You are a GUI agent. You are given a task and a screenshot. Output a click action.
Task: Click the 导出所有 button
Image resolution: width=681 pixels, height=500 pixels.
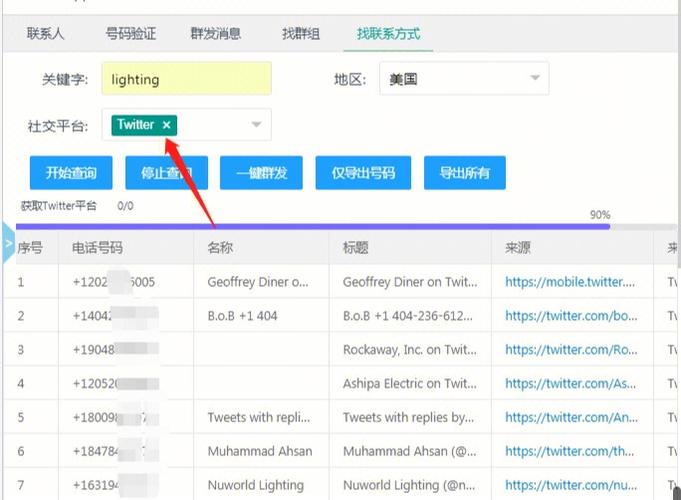465,173
